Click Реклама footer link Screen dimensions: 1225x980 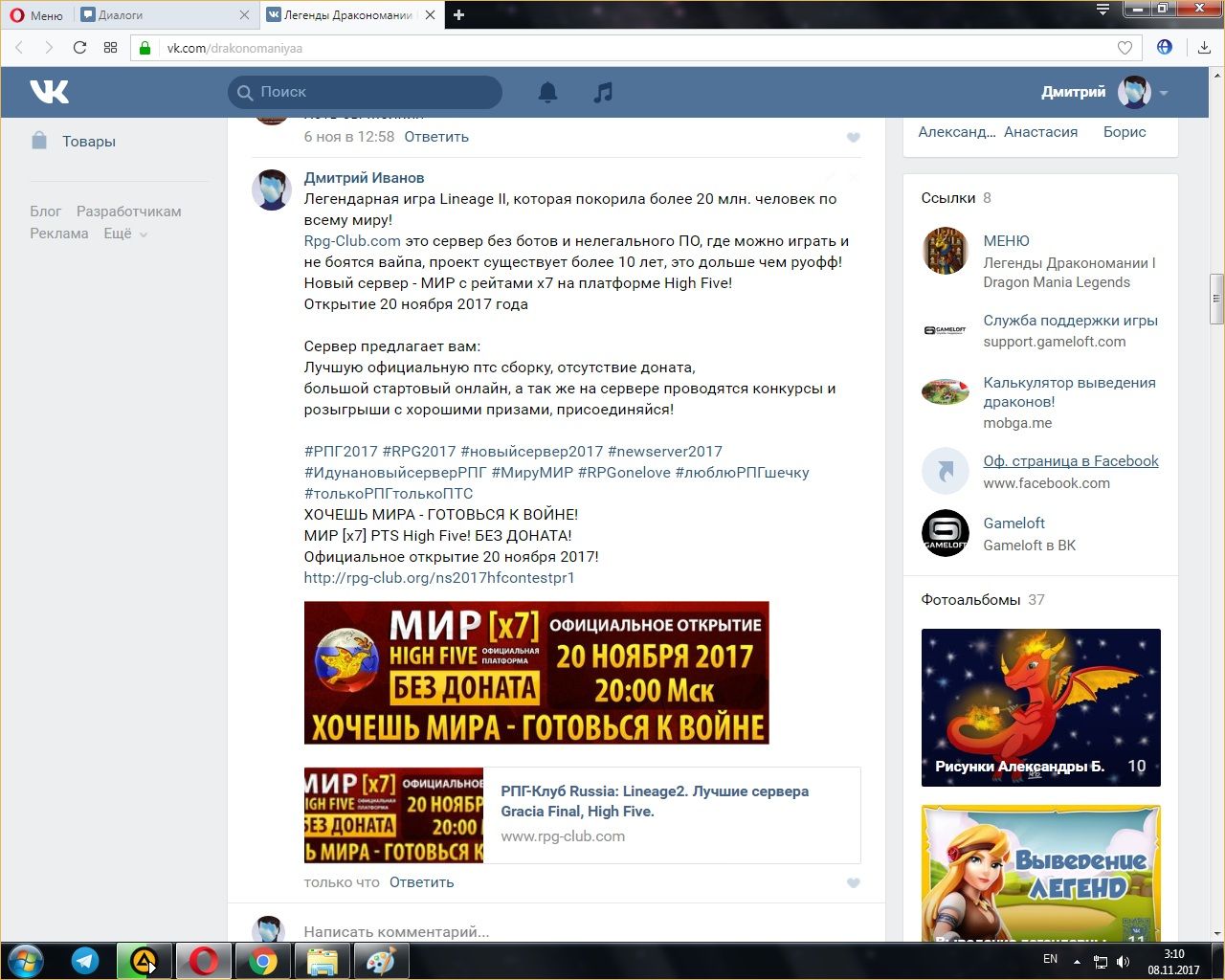(x=58, y=234)
